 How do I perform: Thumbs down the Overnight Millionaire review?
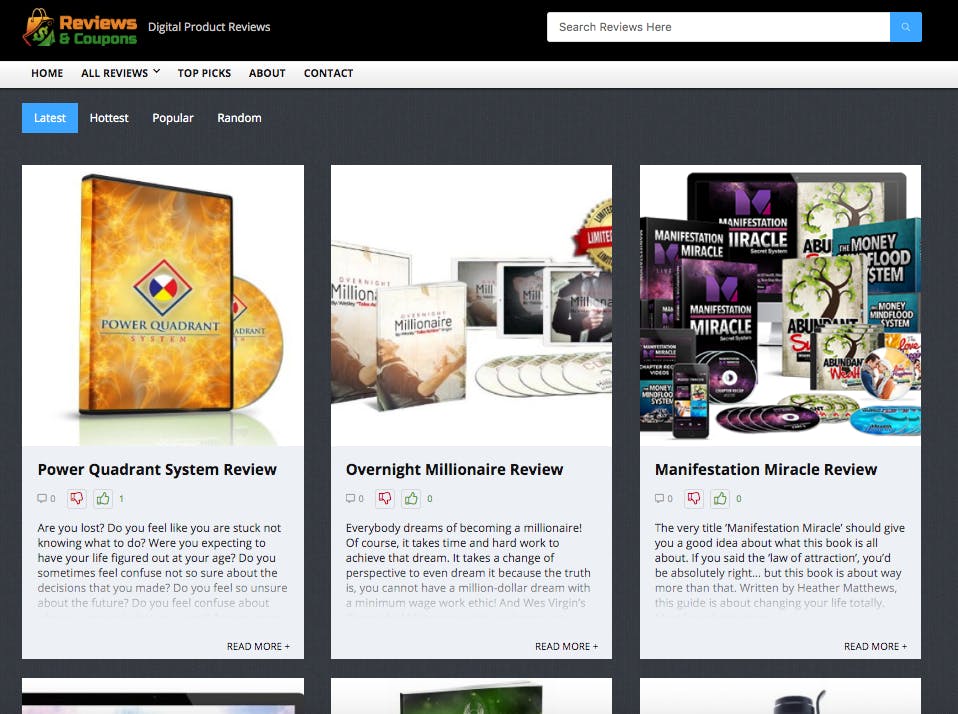coord(386,498)
